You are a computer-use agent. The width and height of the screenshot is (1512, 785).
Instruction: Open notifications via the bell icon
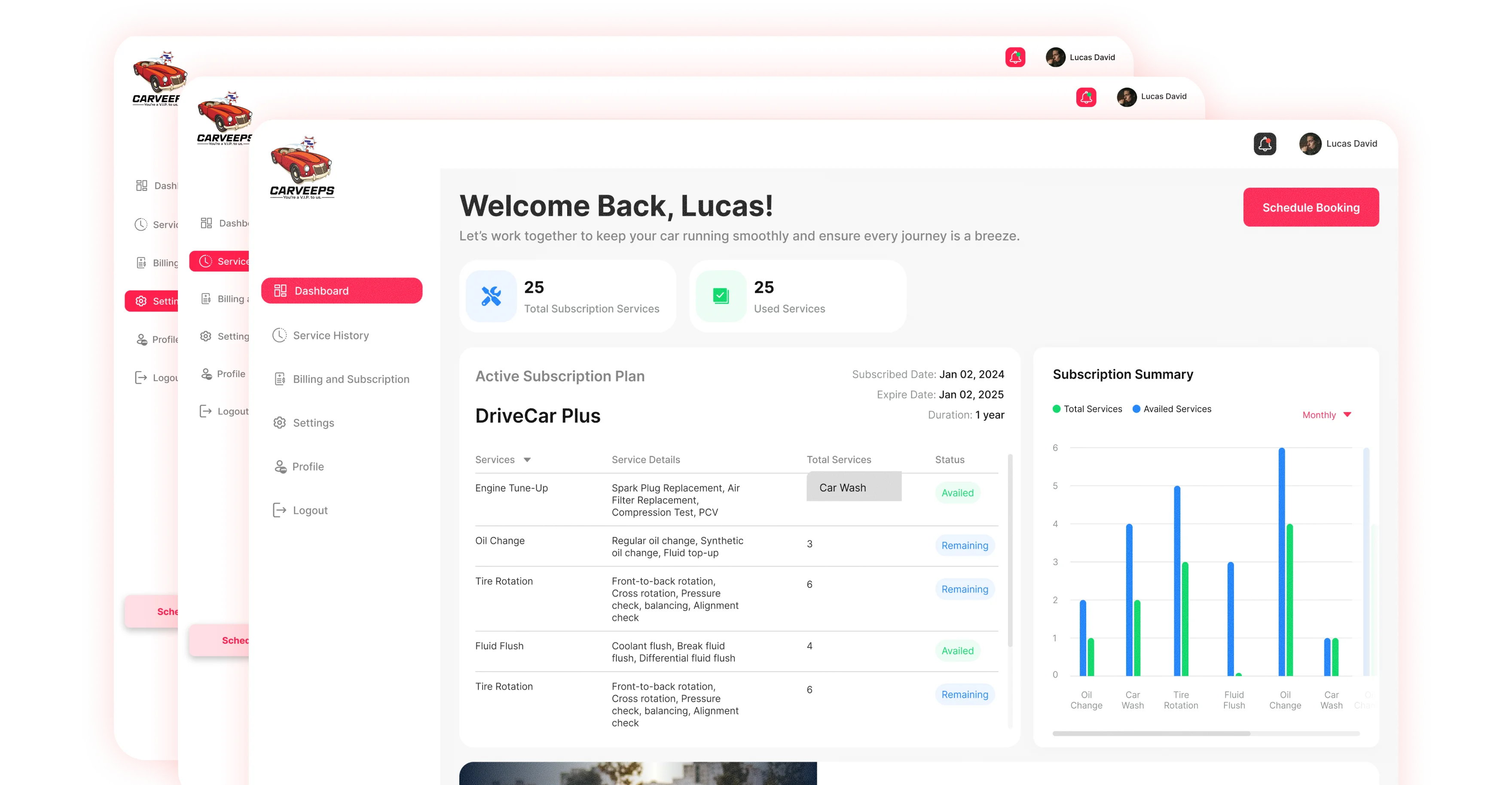click(x=1265, y=143)
